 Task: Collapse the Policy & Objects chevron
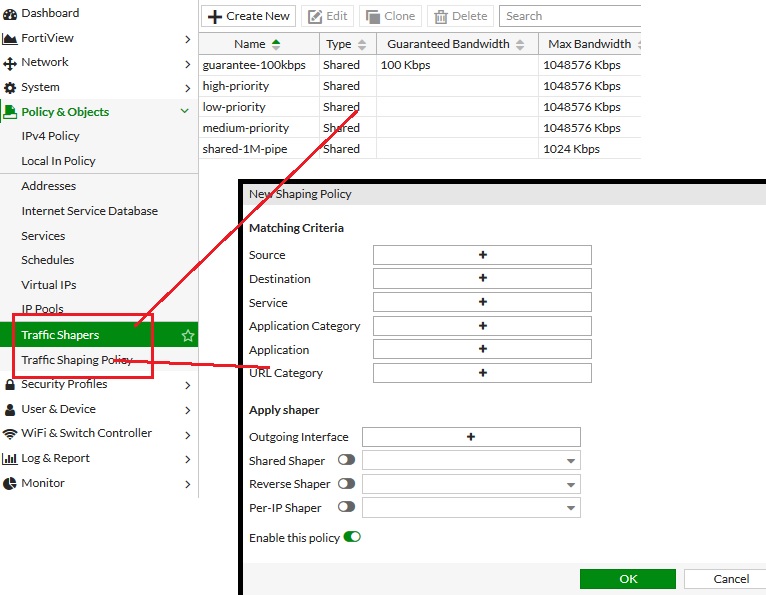(185, 111)
